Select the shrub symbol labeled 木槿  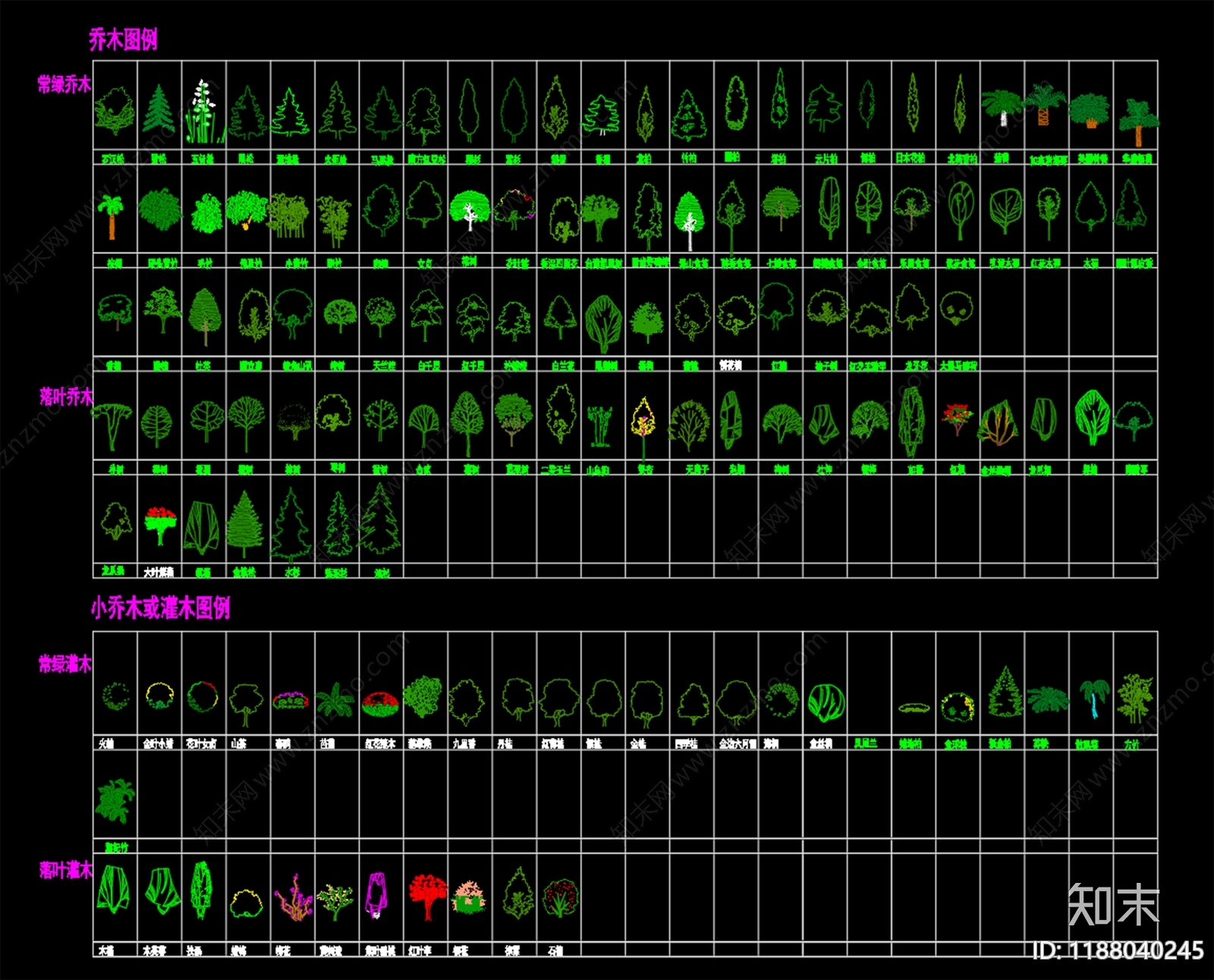(114, 890)
